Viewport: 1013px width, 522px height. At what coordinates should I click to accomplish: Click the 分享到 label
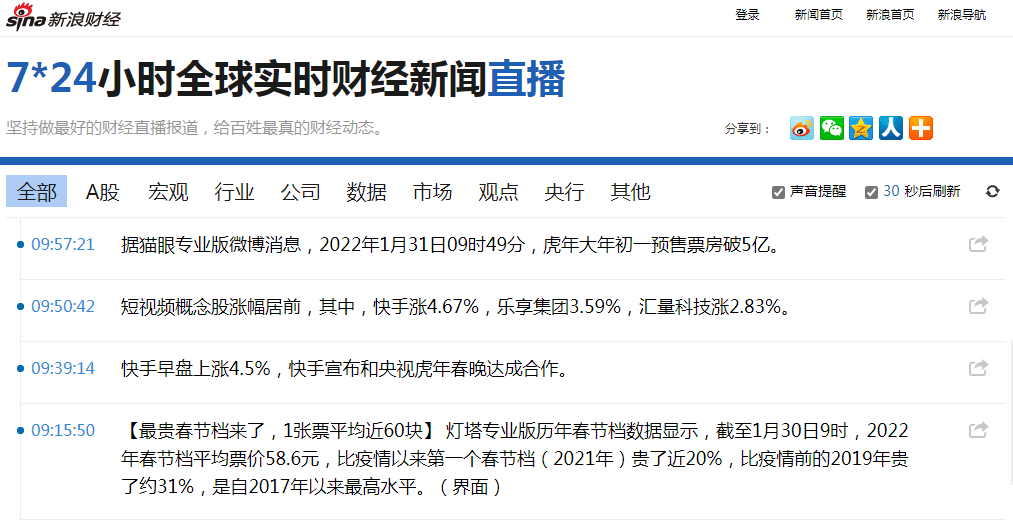coord(747,129)
